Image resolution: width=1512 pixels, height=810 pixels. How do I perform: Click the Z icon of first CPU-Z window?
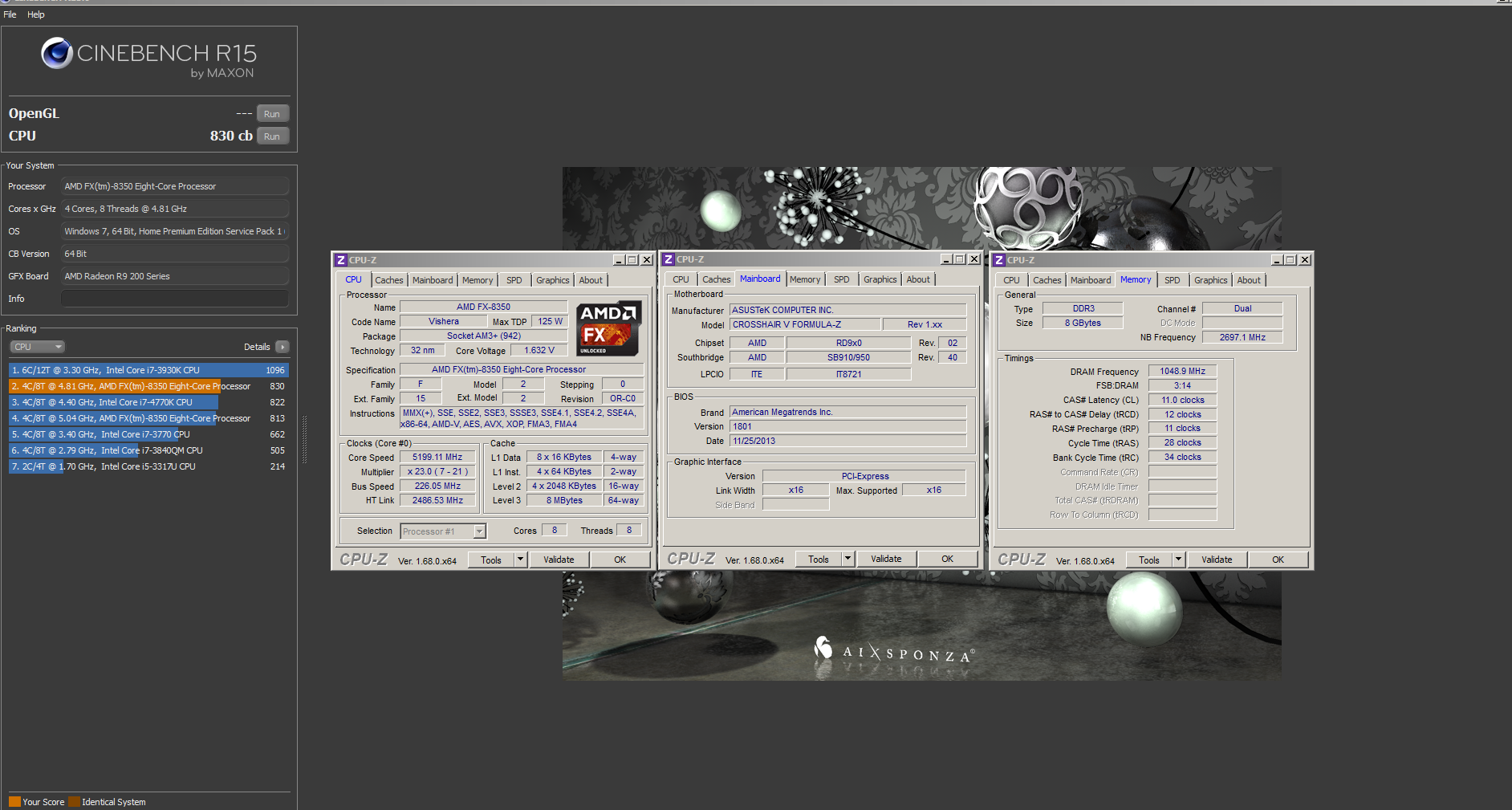click(341, 260)
